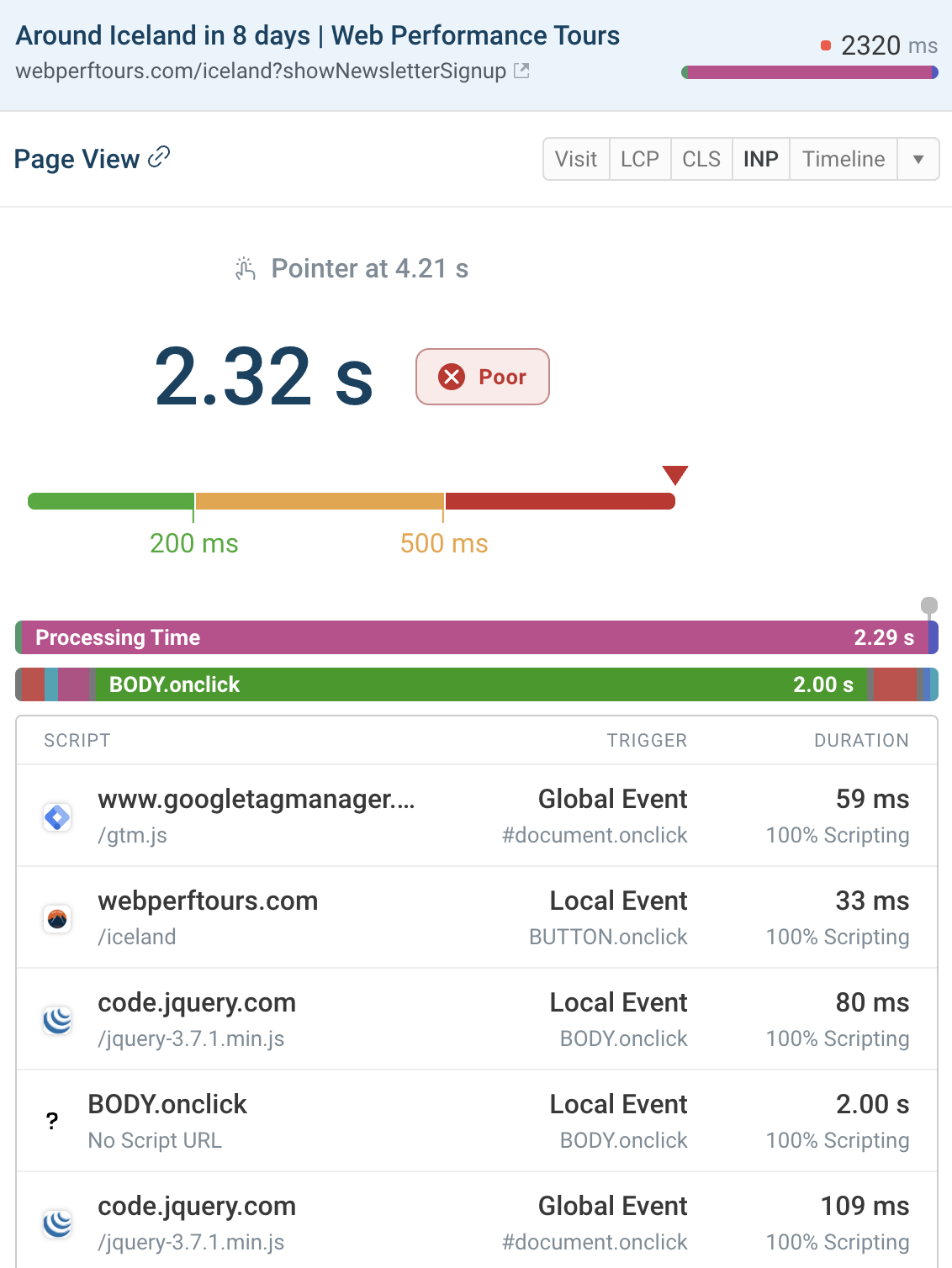
Task: Click the 200 ms threshold label
Action: pos(194,543)
